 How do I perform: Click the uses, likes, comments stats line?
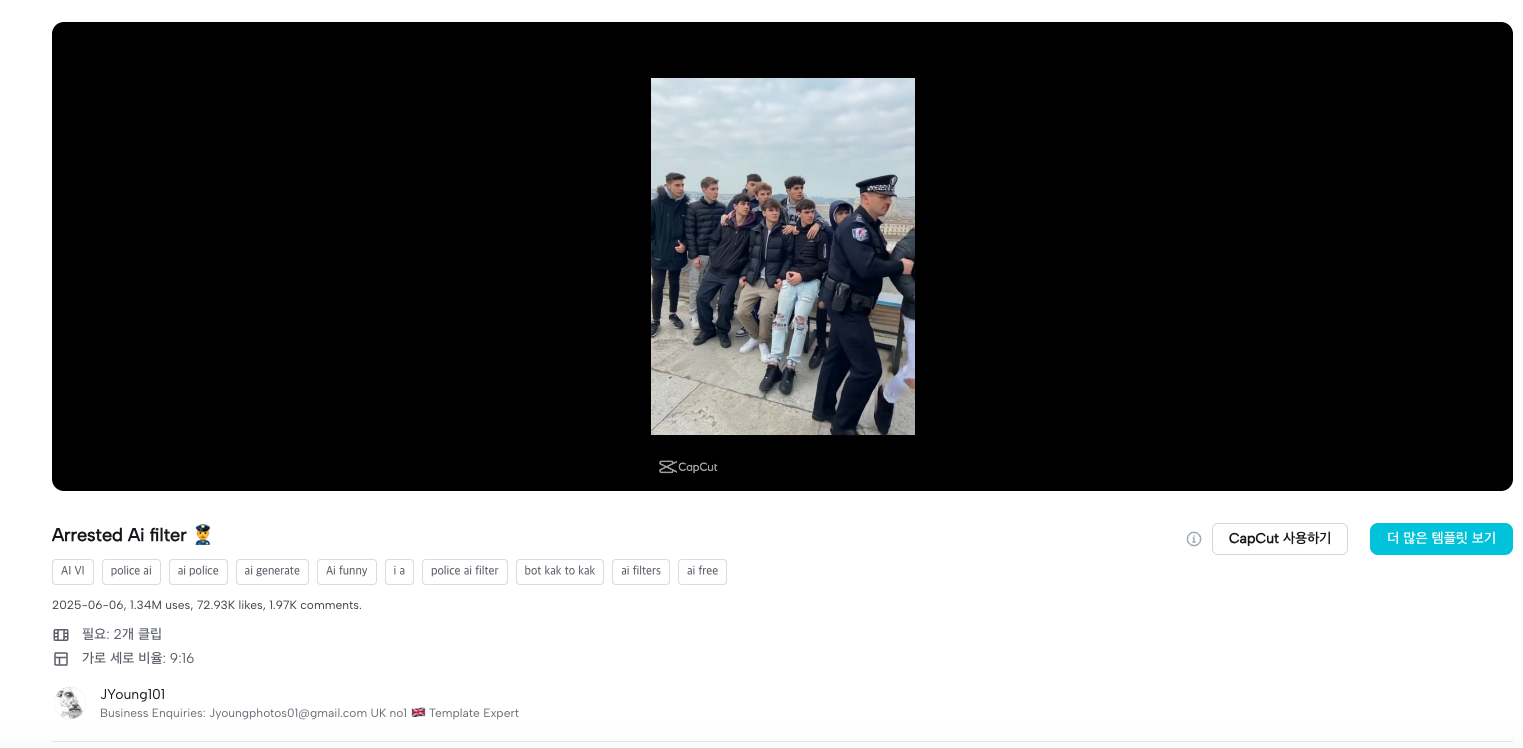point(207,605)
